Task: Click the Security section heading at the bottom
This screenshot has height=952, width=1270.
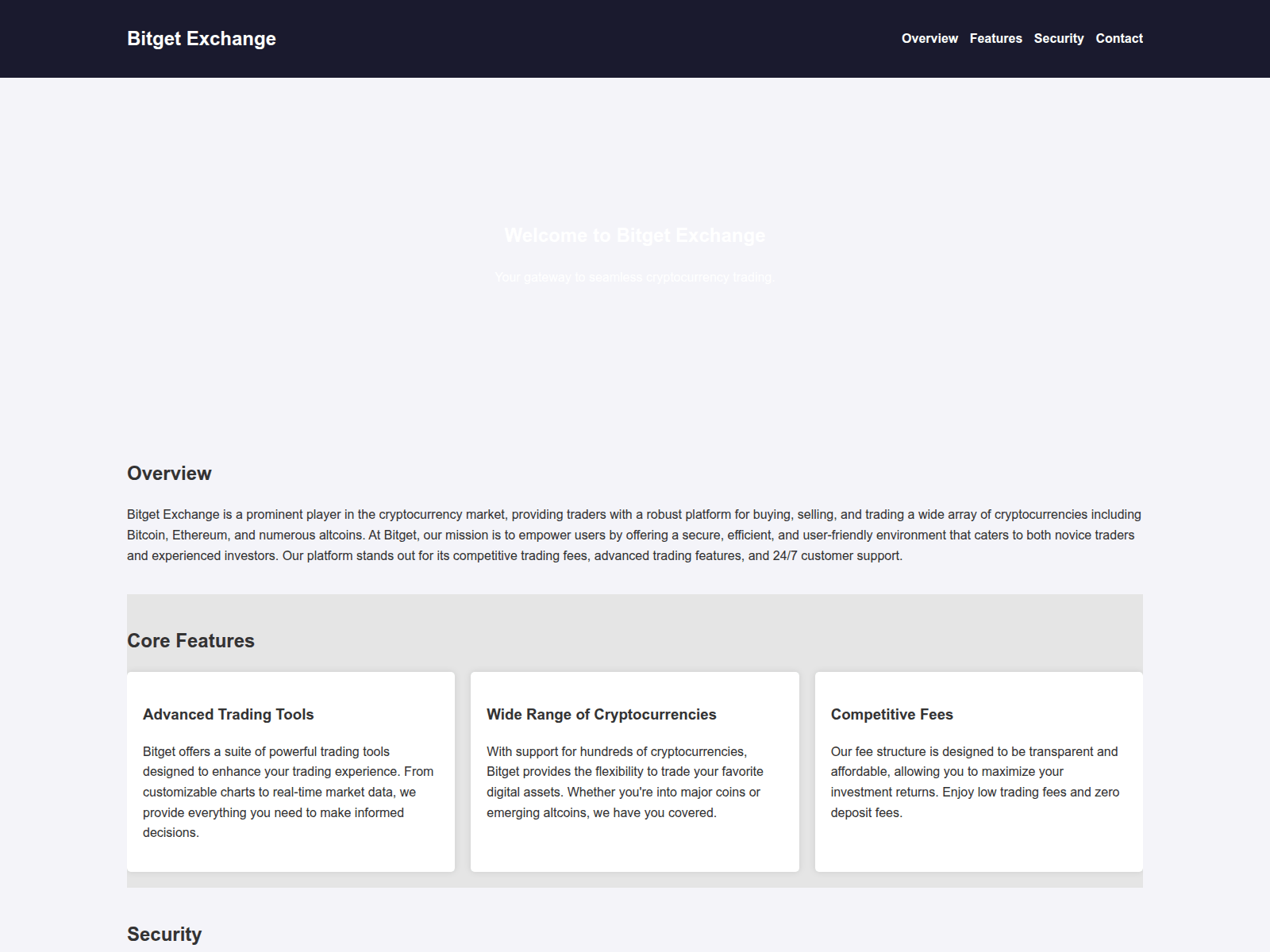Action: [164, 935]
